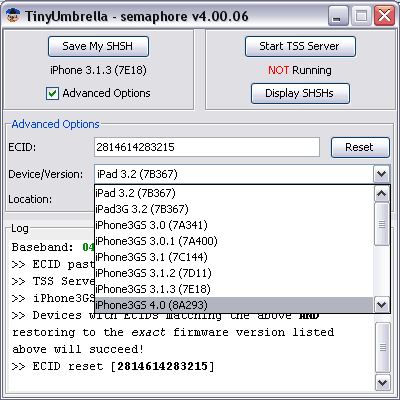Click inside the ECID input field
The height and width of the screenshot is (400, 400).
pos(207,147)
